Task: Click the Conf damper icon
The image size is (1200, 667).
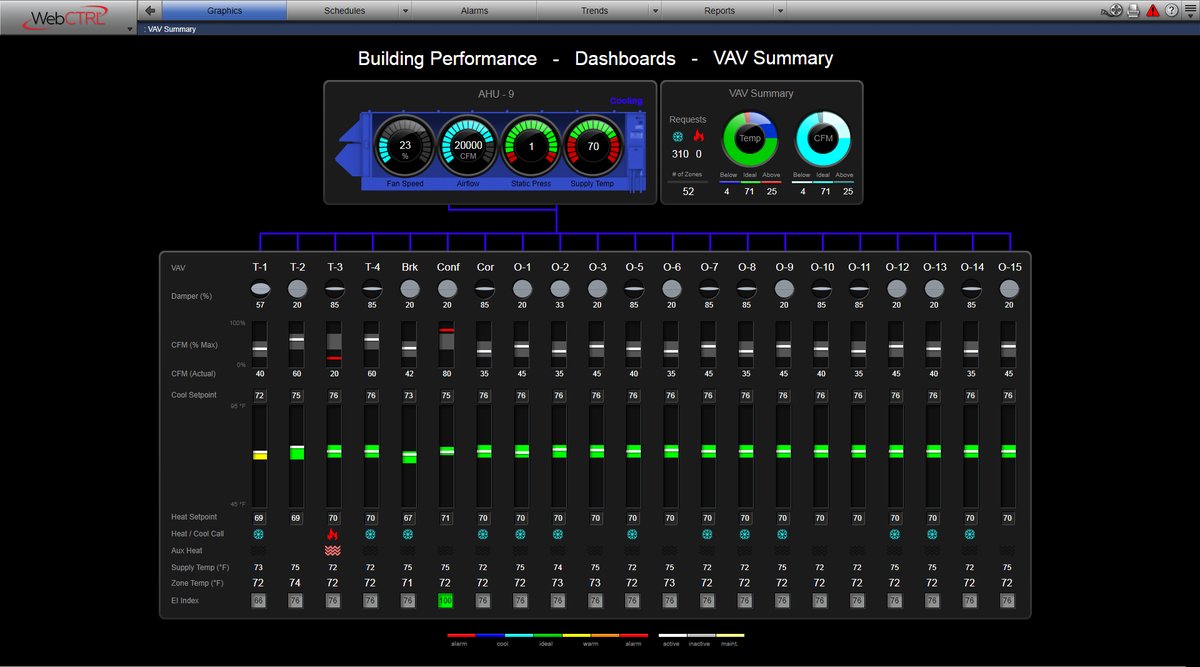Action: click(447, 288)
